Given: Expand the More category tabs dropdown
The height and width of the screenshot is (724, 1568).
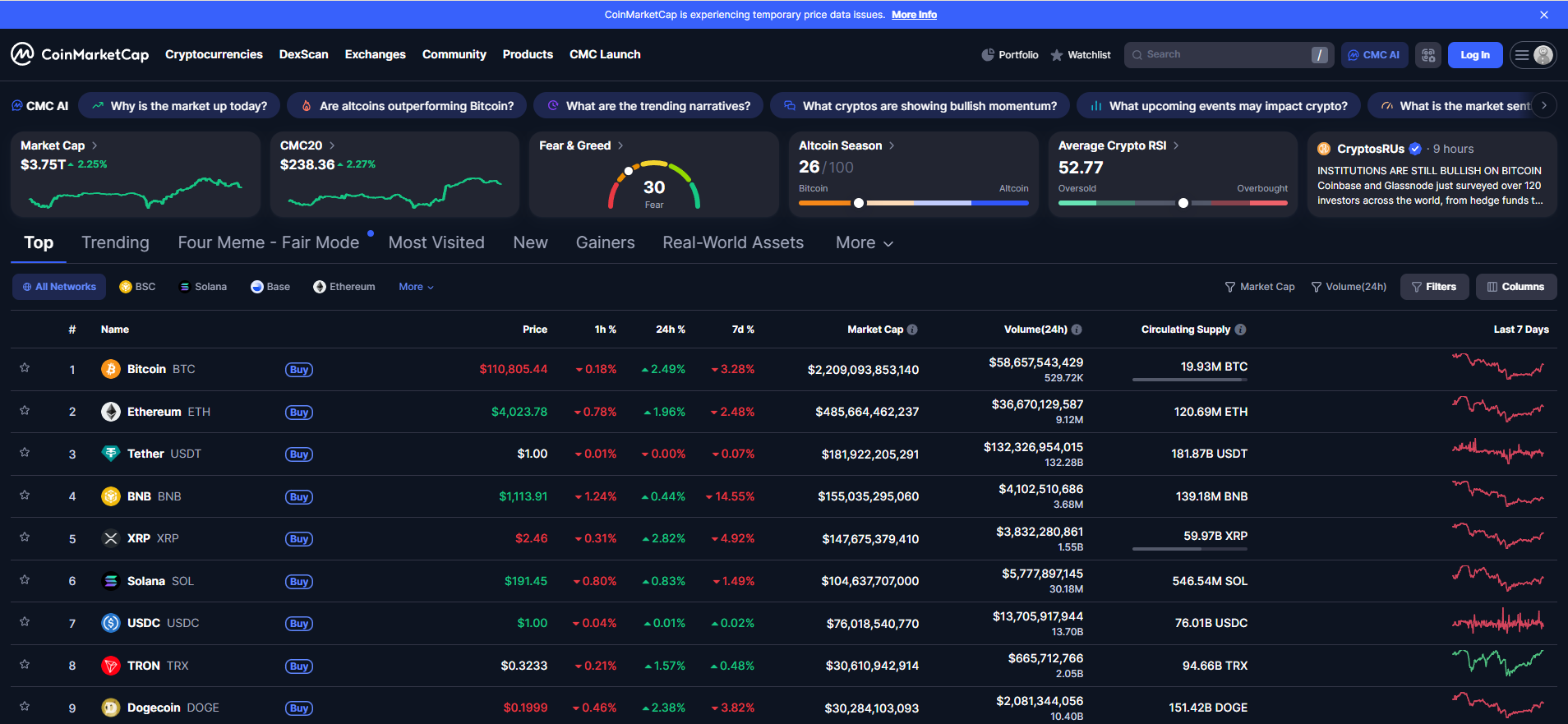Looking at the screenshot, I should point(864,243).
